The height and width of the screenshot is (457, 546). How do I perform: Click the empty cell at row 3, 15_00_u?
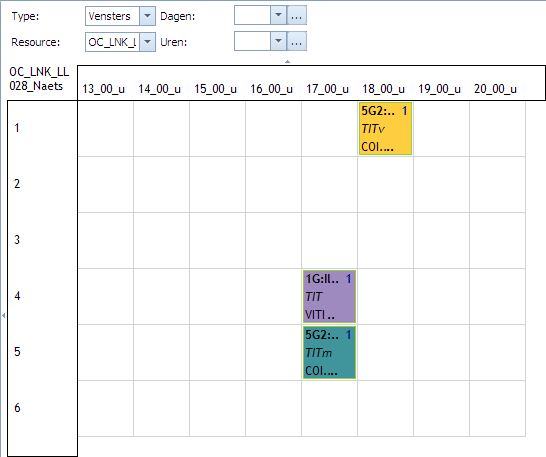pyautogui.click(x=217, y=240)
